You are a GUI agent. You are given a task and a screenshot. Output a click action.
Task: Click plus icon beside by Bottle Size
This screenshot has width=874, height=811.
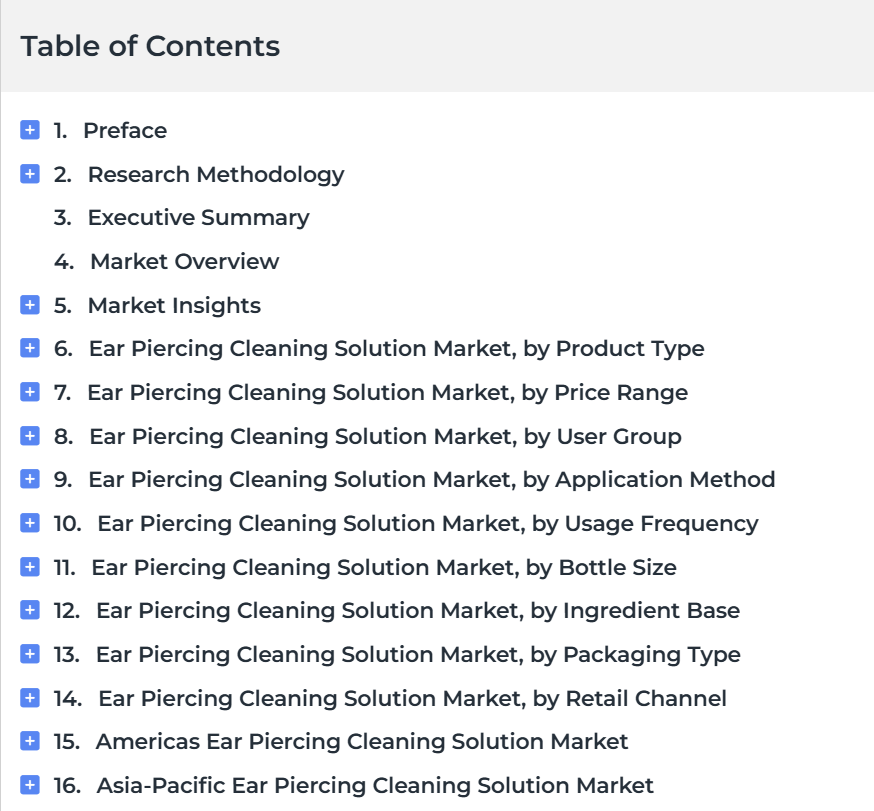tap(30, 567)
